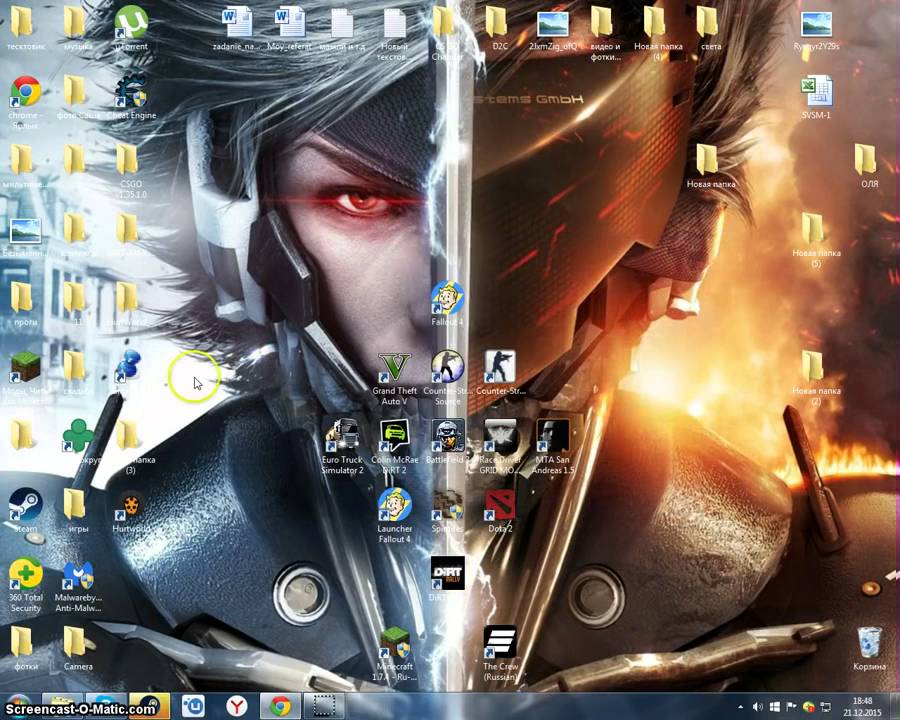
Task: Open the uTorrent desktop shortcut
Action: pos(131,29)
